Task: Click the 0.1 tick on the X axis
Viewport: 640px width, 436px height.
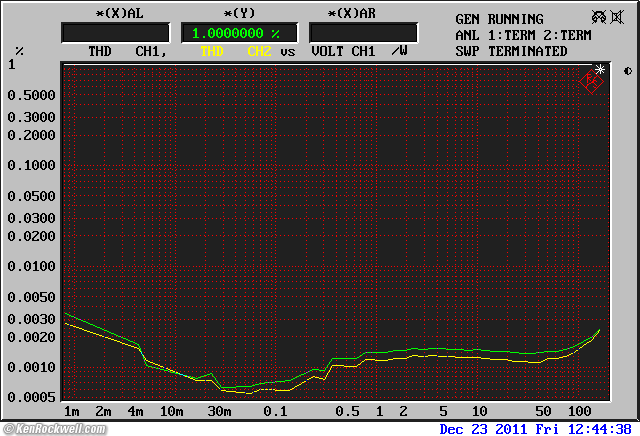Action: [x=275, y=412]
